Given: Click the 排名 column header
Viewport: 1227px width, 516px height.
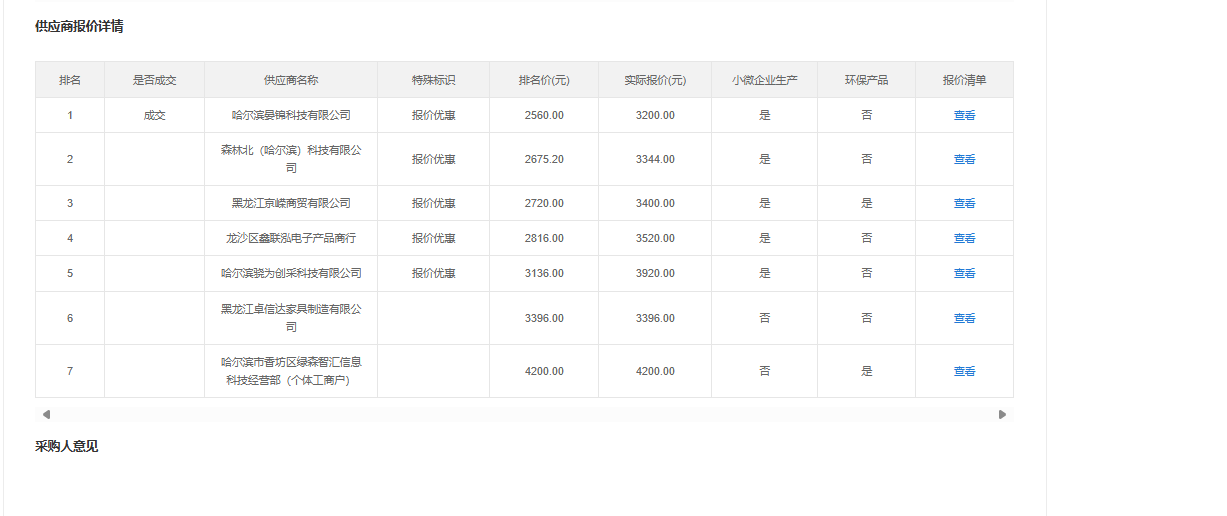Looking at the screenshot, I should [70, 80].
